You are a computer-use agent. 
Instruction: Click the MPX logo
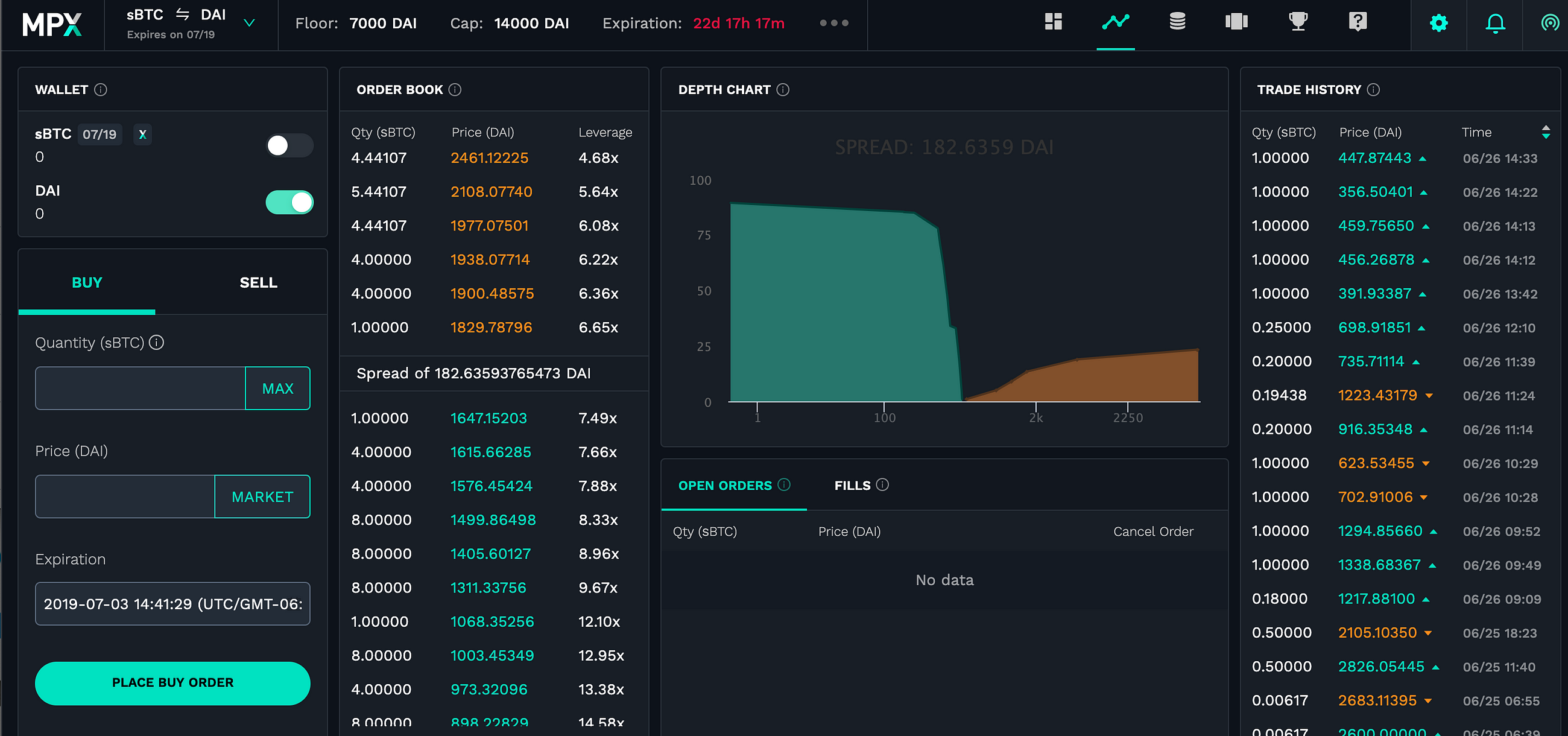[x=52, y=24]
